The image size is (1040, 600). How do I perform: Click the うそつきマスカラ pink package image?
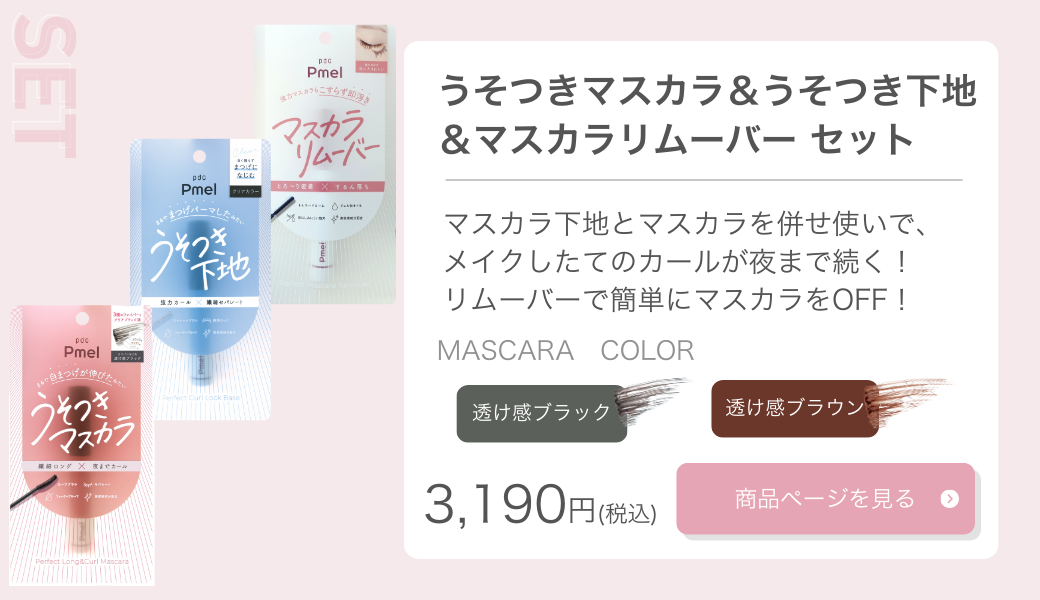(82, 445)
